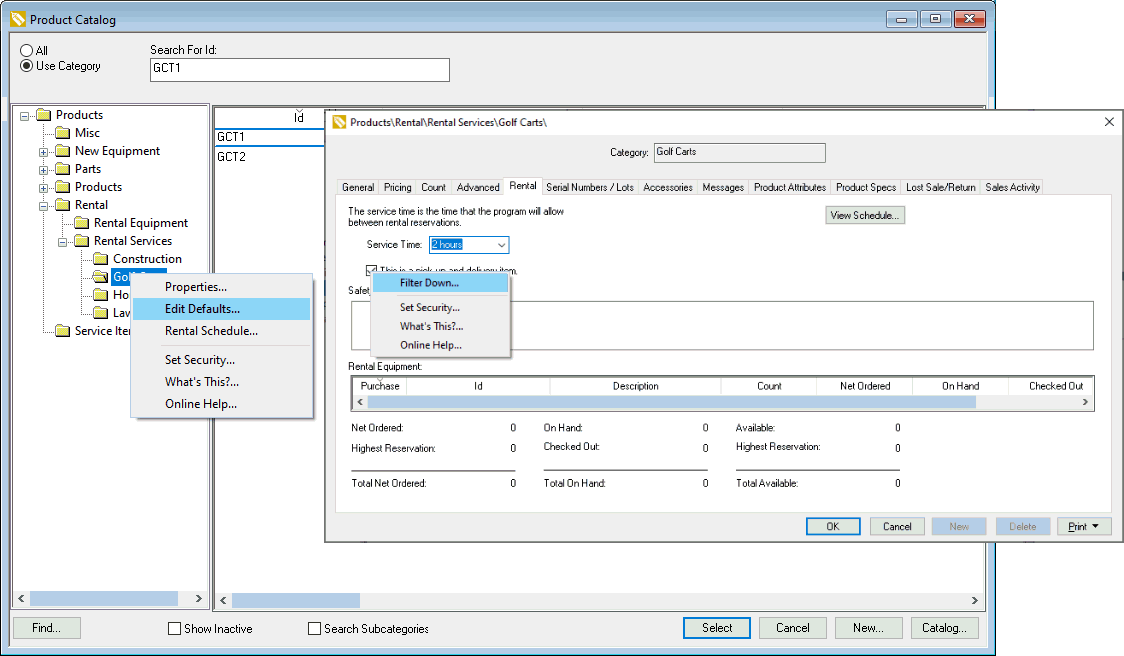Click the View Schedule button
Viewport: 1124px width, 656px height.
pyautogui.click(x=865, y=215)
